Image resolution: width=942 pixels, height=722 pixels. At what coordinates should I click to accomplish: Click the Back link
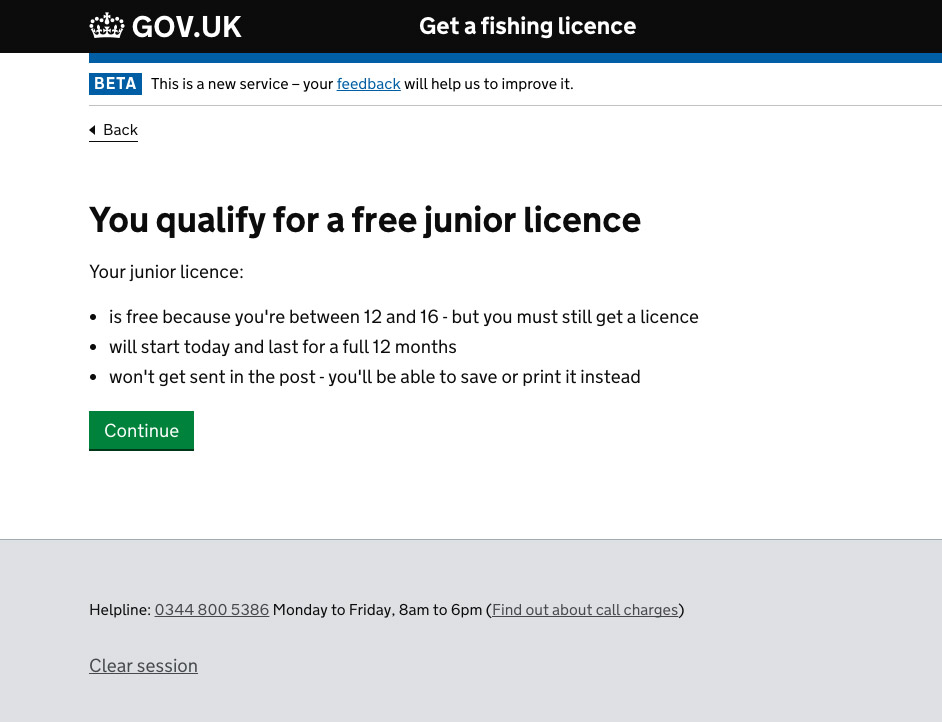(x=120, y=130)
